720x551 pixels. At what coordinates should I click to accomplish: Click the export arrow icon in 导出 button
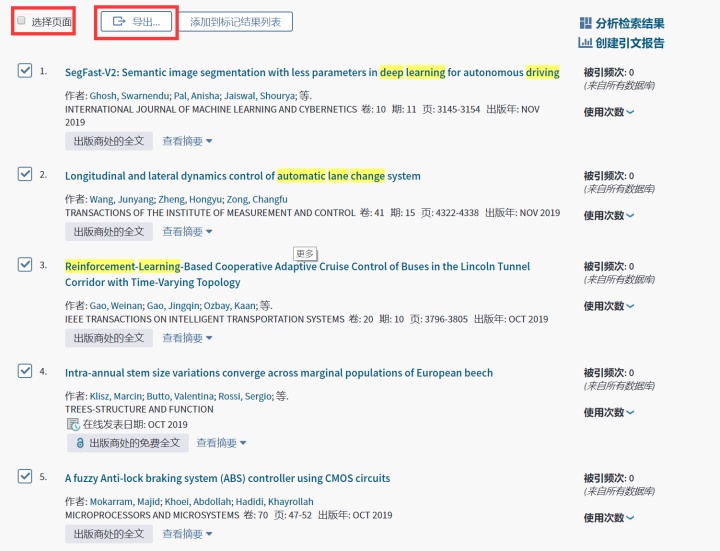pyautogui.click(x=119, y=21)
